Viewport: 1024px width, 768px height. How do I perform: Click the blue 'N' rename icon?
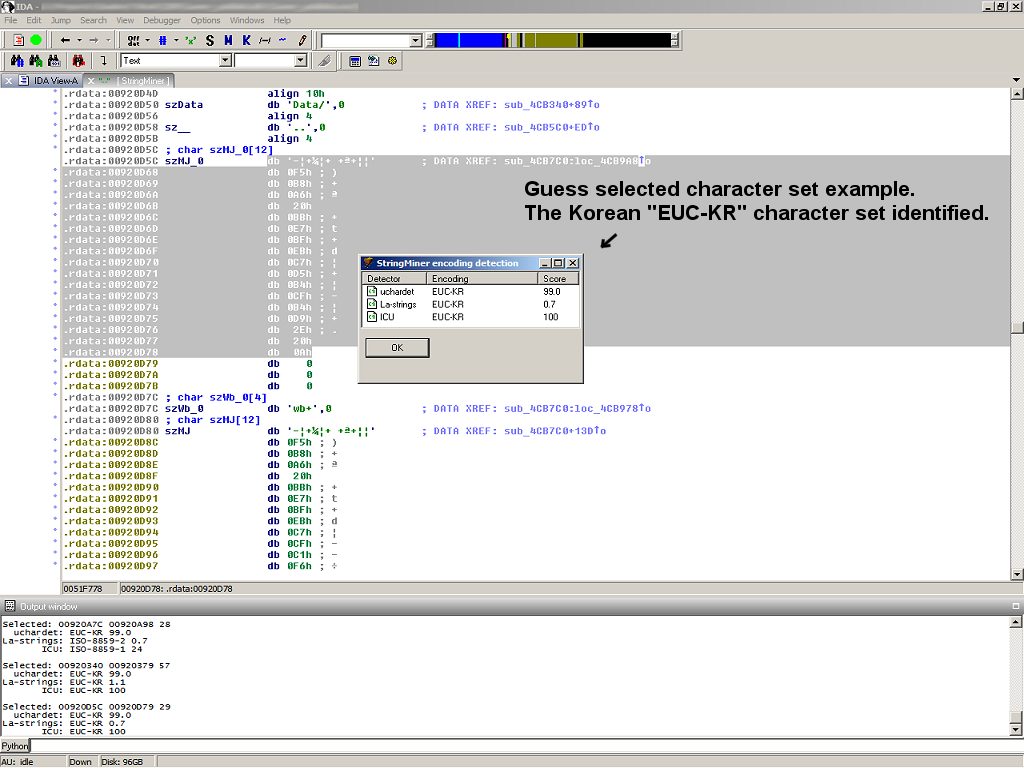click(x=228, y=40)
